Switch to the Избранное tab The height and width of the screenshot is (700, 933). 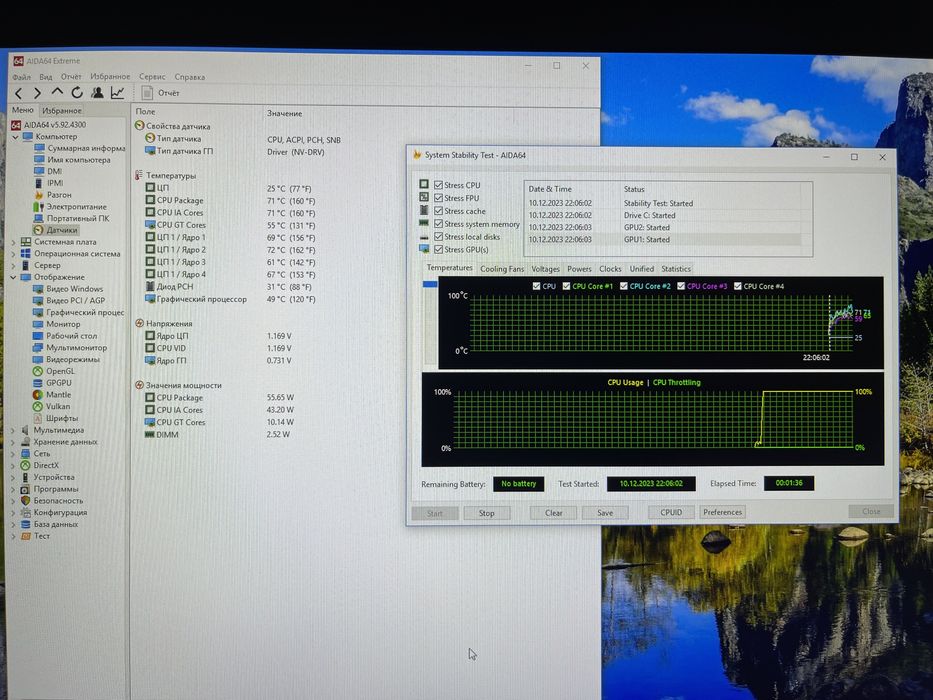point(62,111)
